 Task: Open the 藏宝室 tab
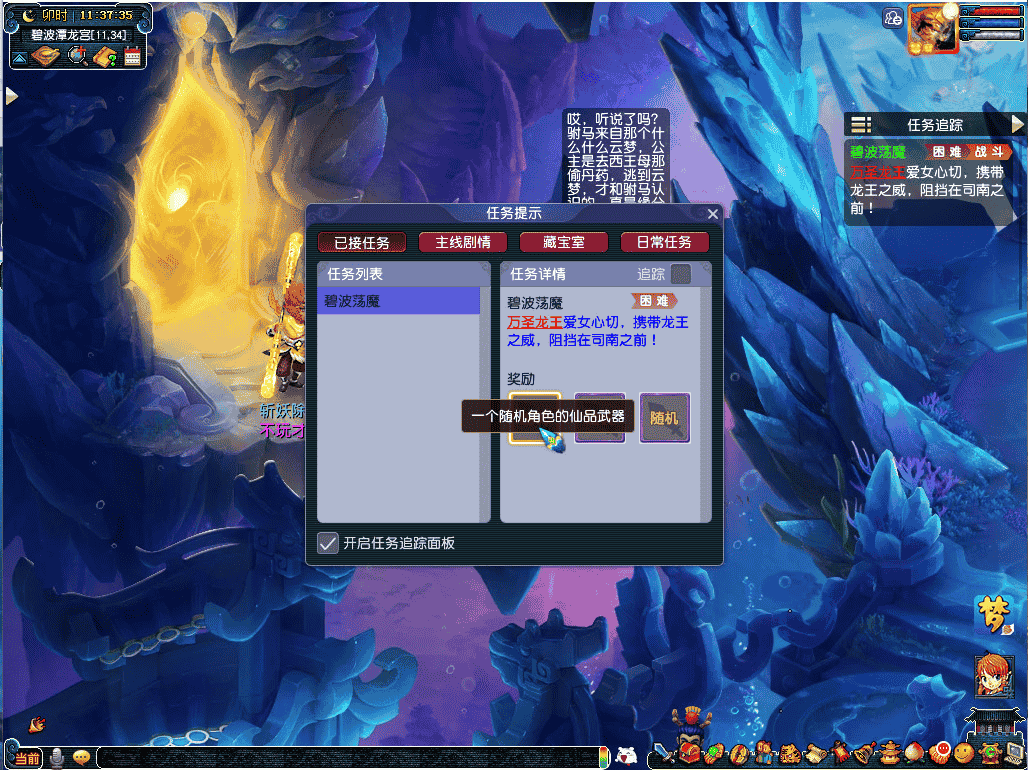coord(563,242)
